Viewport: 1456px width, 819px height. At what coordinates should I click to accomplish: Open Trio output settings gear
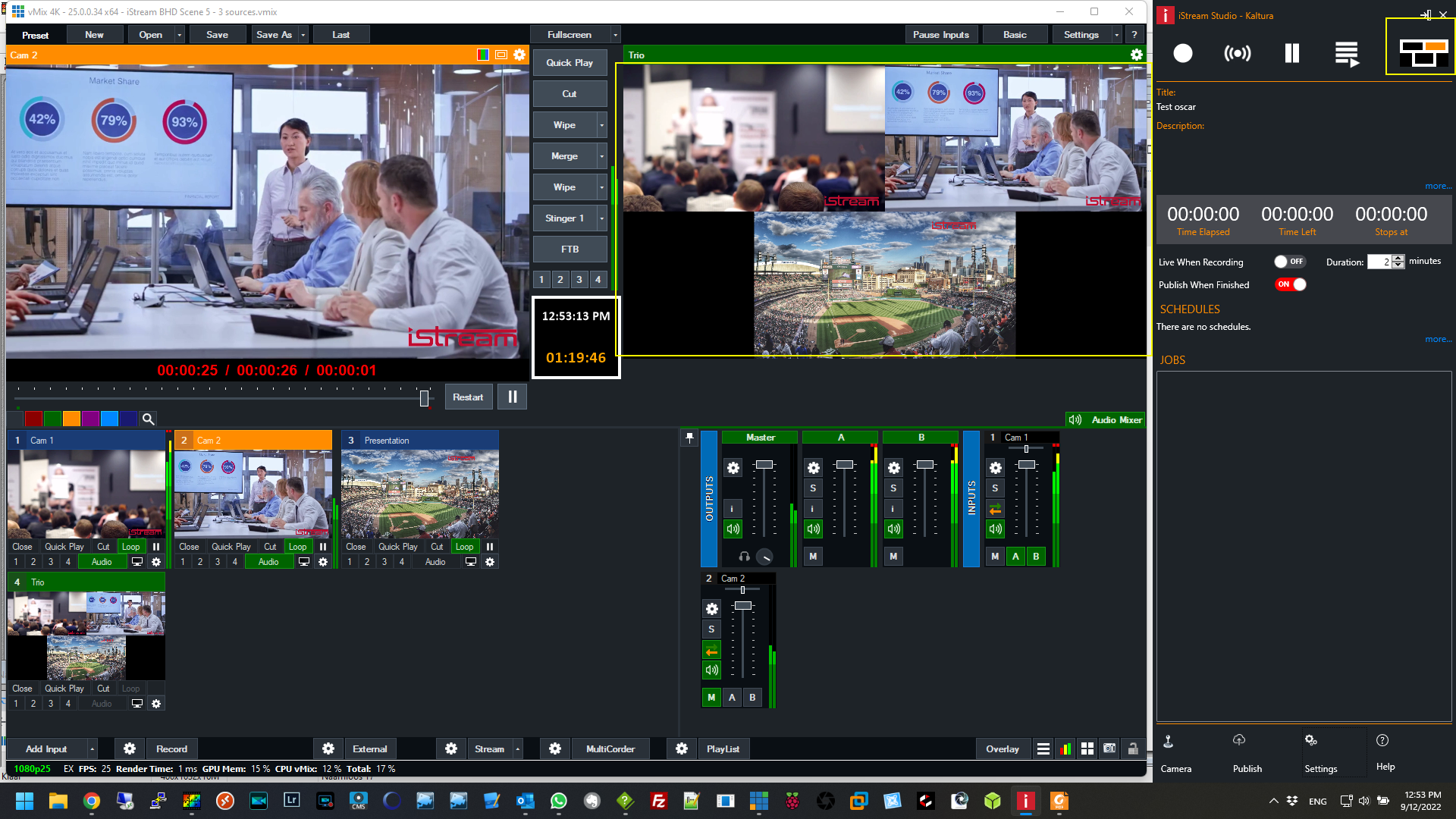pyautogui.click(x=1136, y=55)
